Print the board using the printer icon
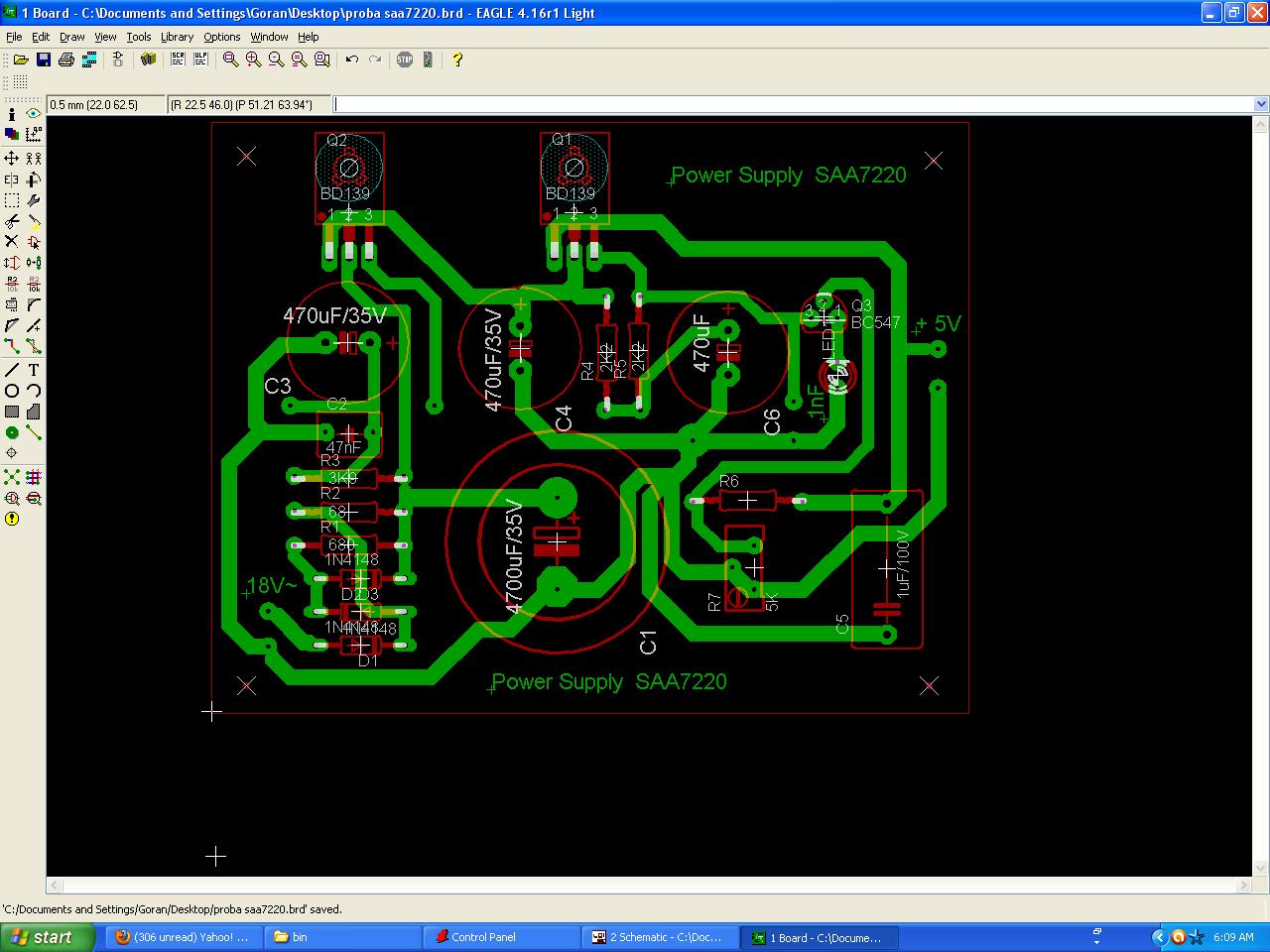This screenshot has height=952, width=1270. (x=66, y=59)
